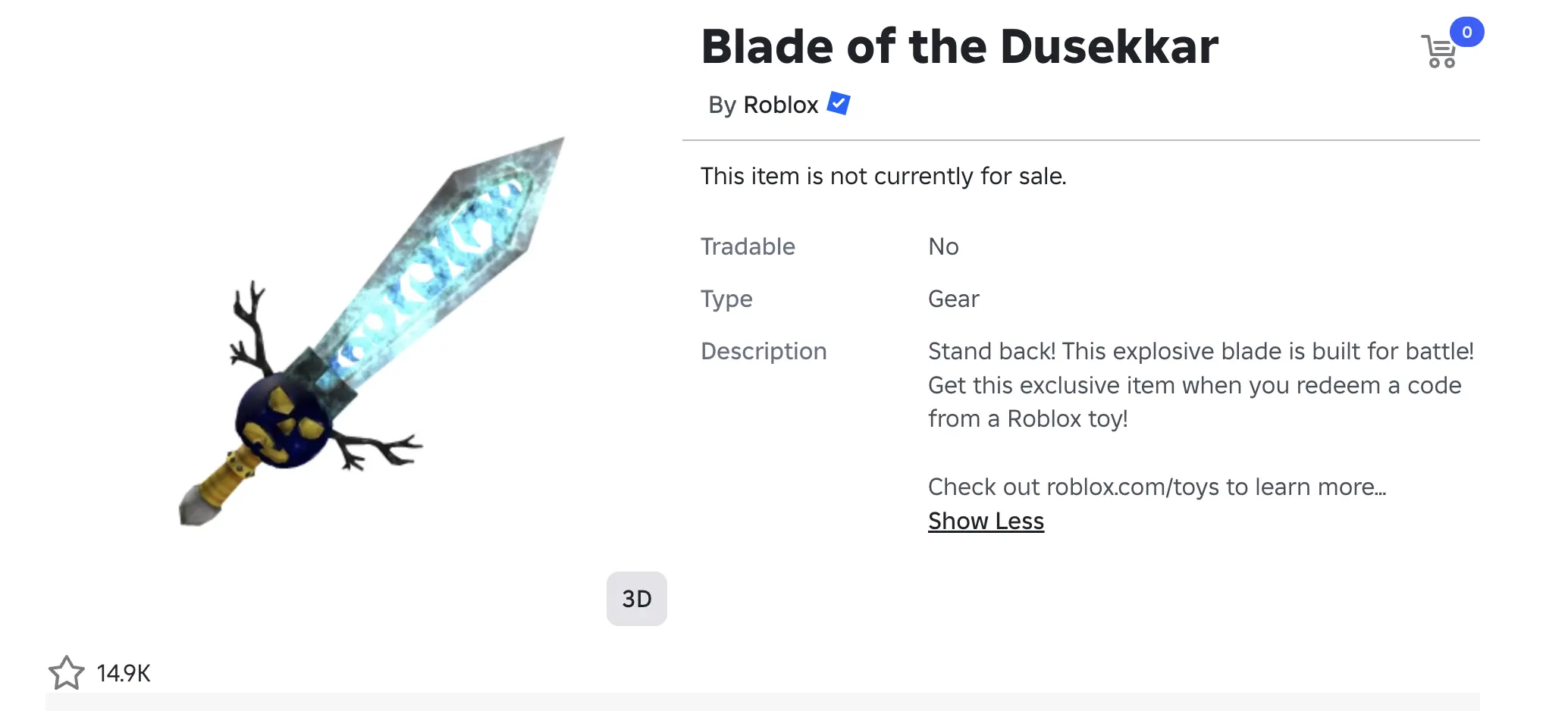Collapse the full item description text
1568x711 pixels.
[985, 521]
